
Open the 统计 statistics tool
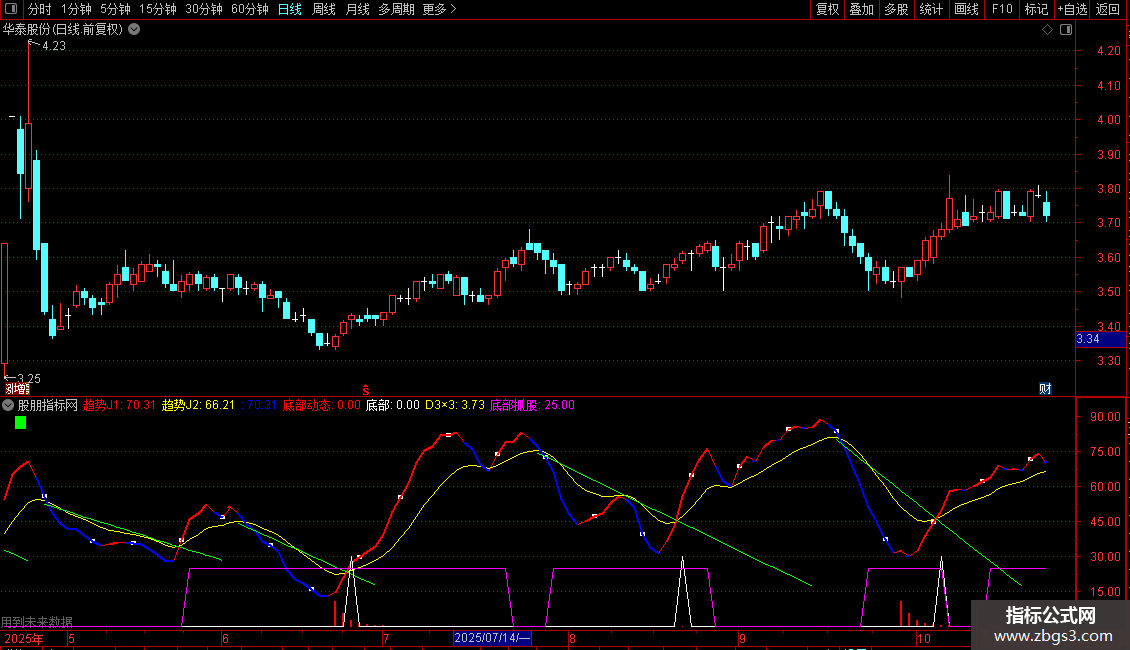(931, 9)
